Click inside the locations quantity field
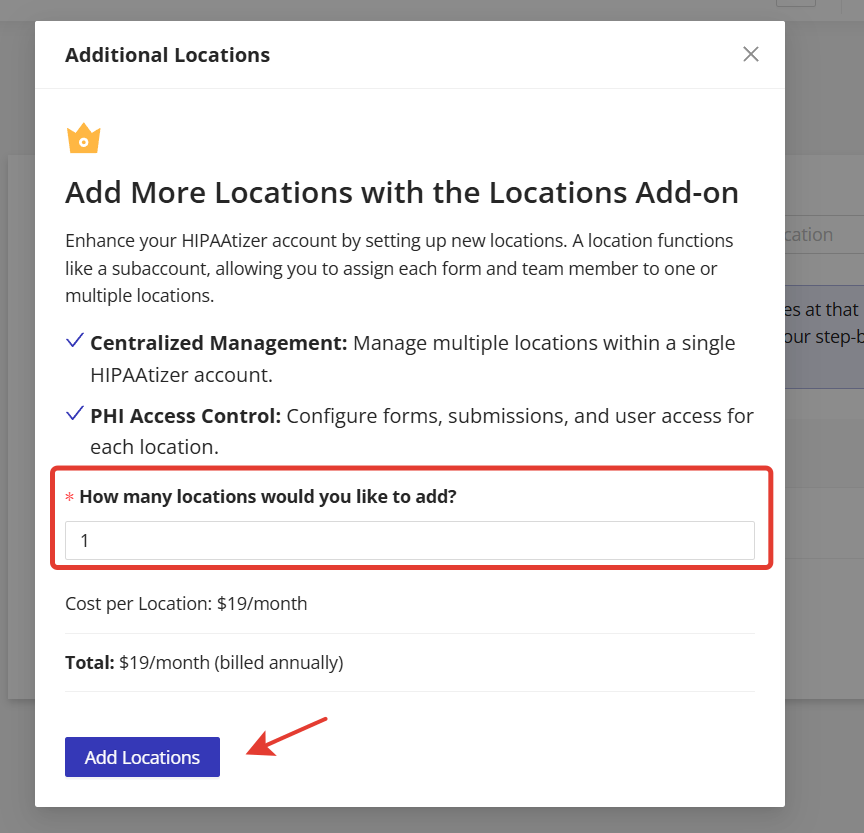 pyautogui.click(x=410, y=540)
